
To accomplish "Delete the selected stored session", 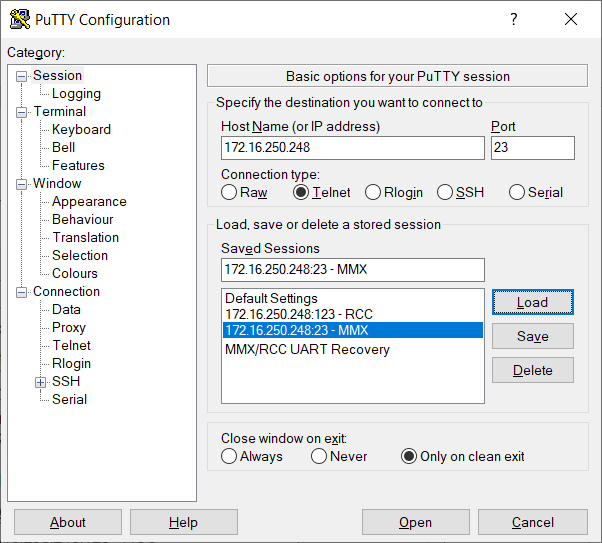I will 532,370.
